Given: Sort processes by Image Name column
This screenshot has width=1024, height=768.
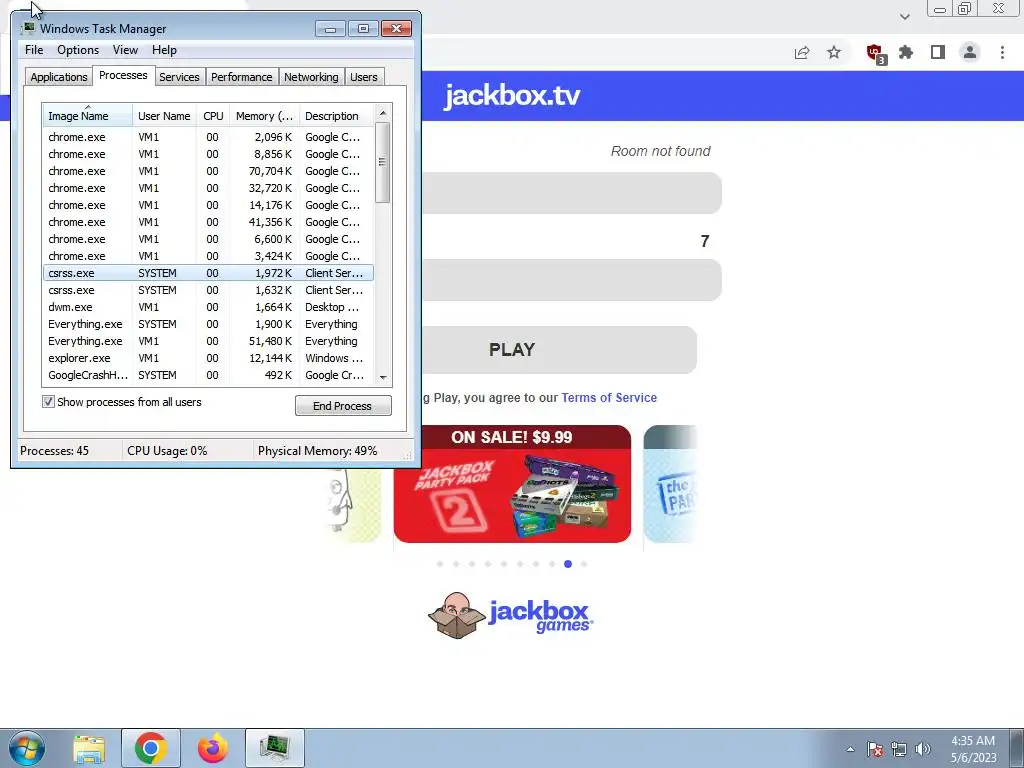Looking at the screenshot, I should pos(88,116).
